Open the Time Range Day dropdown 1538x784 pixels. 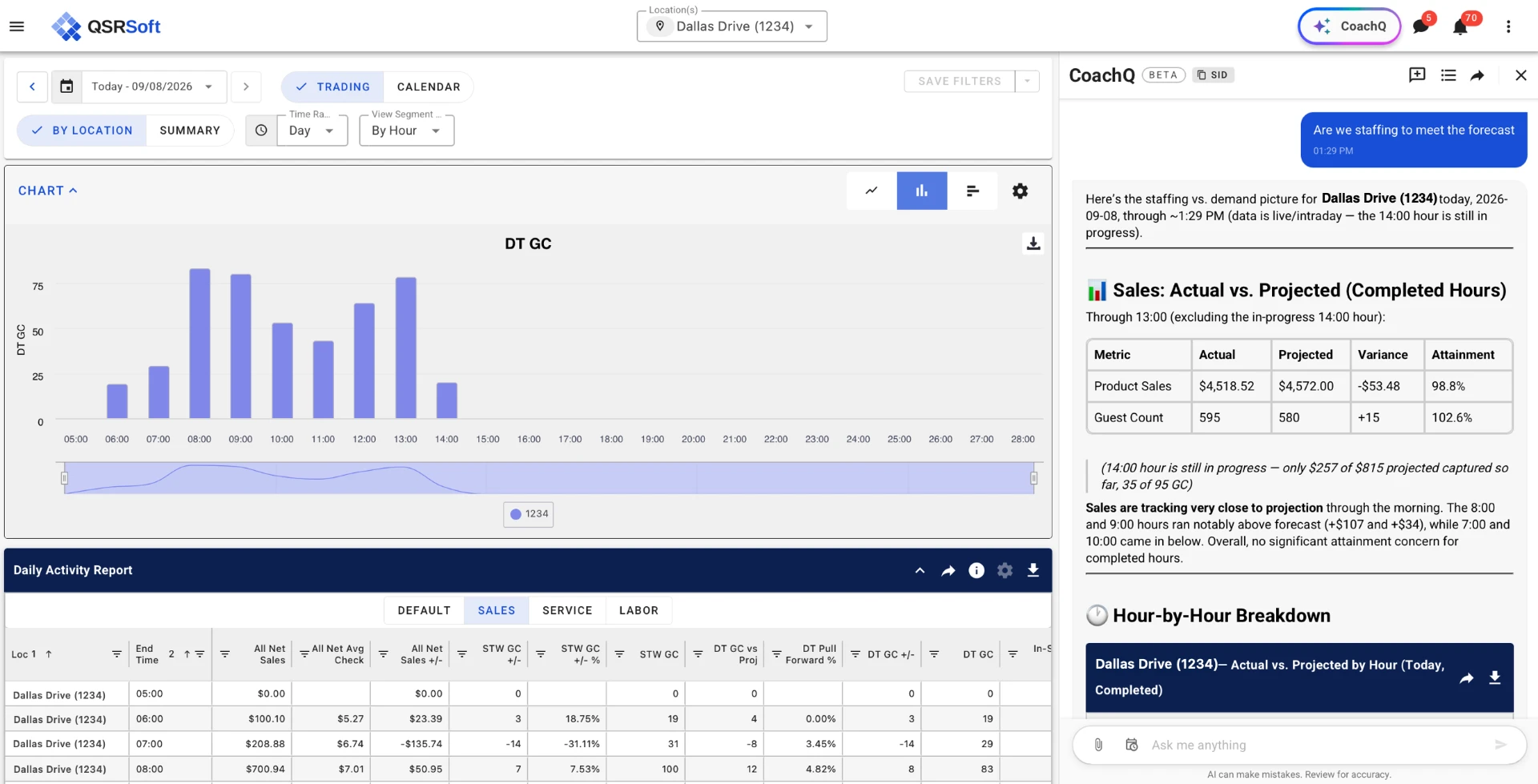coord(312,131)
